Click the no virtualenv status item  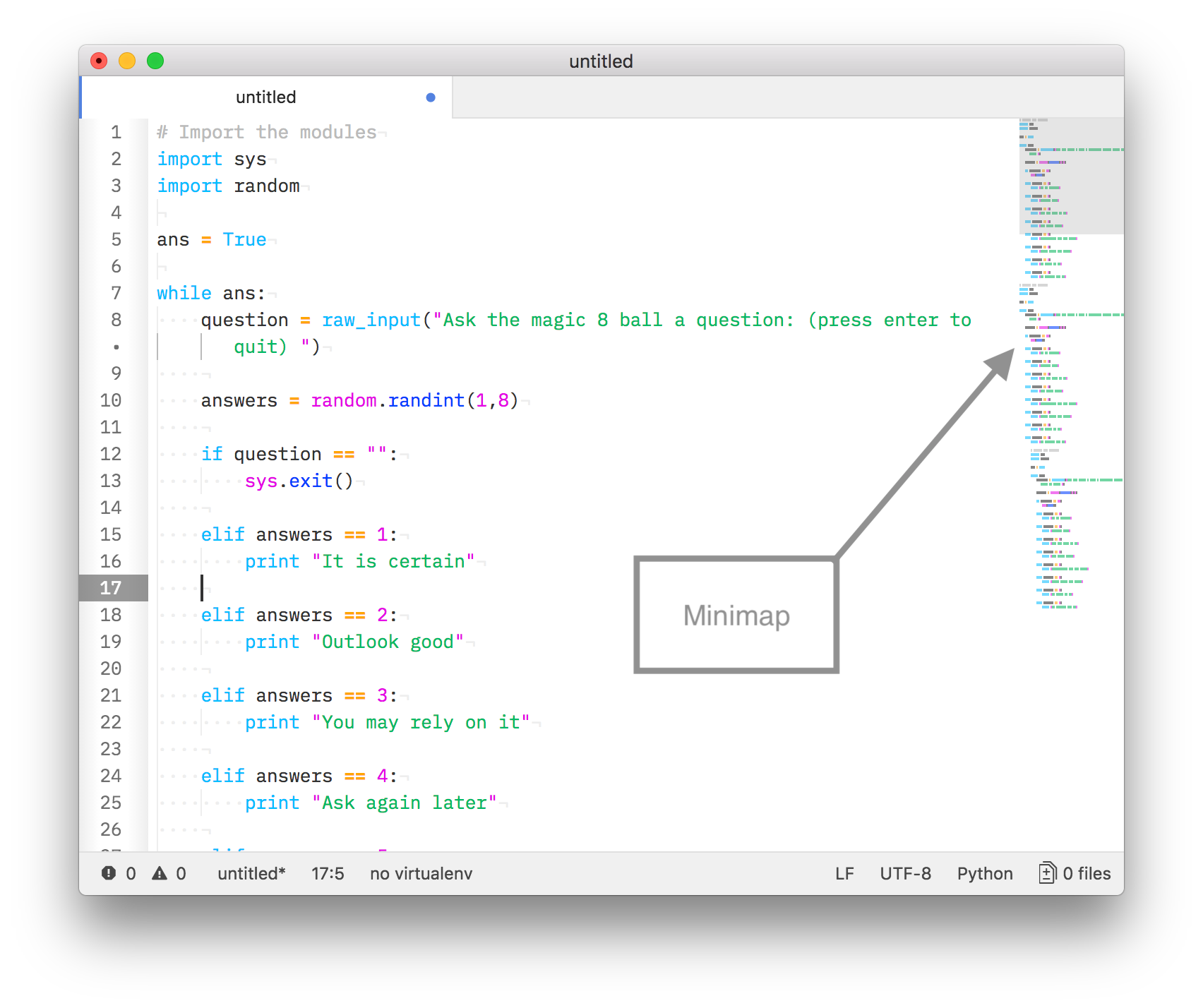coord(421,873)
